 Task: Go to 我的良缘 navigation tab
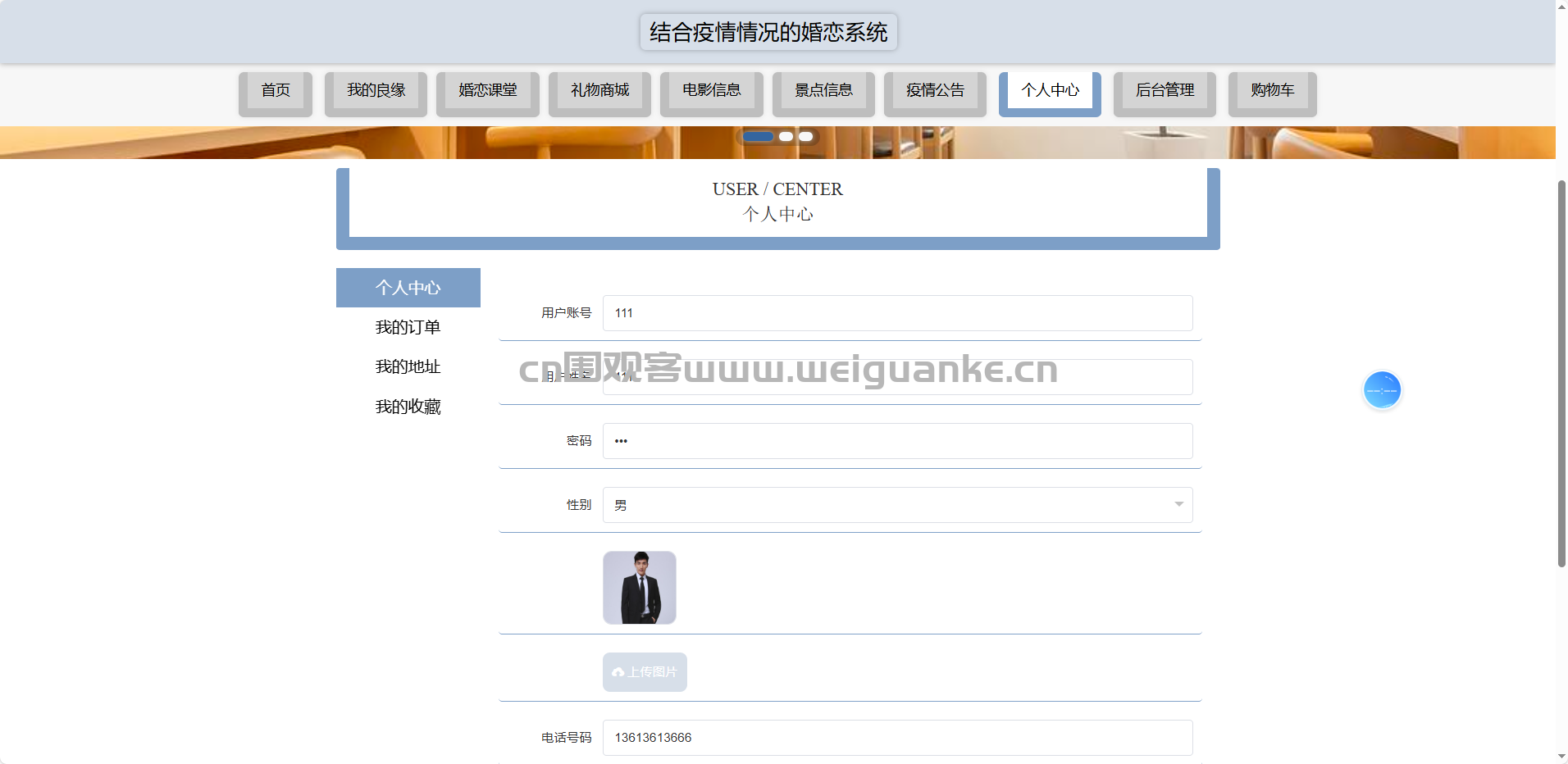click(x=376, y=91)
